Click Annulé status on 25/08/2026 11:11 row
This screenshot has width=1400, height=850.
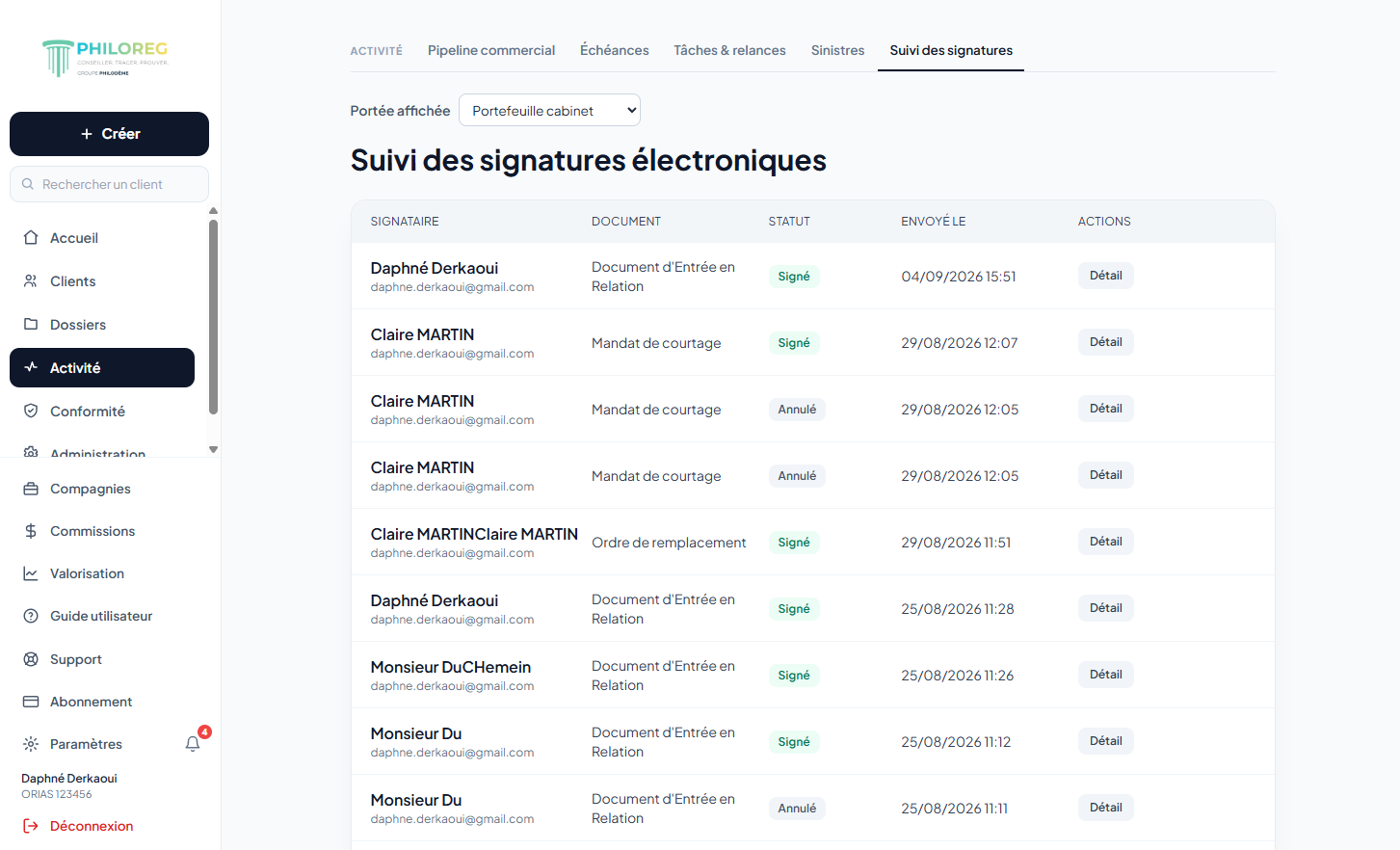[x=797, y=809]
